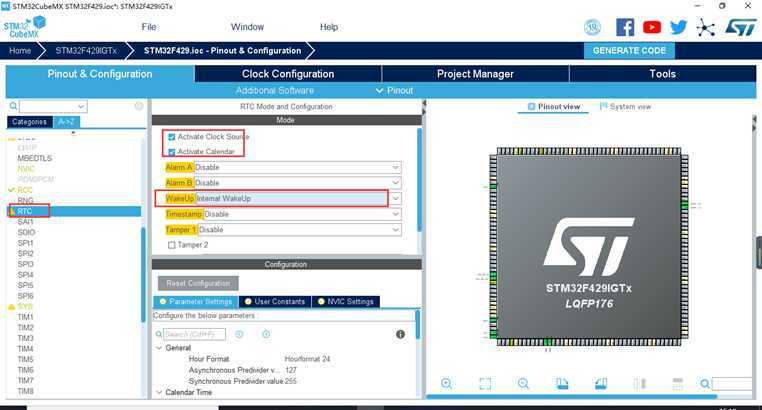Select TIM1 in the peripheral list
This screenshot has width=762, height=410.
26,317
